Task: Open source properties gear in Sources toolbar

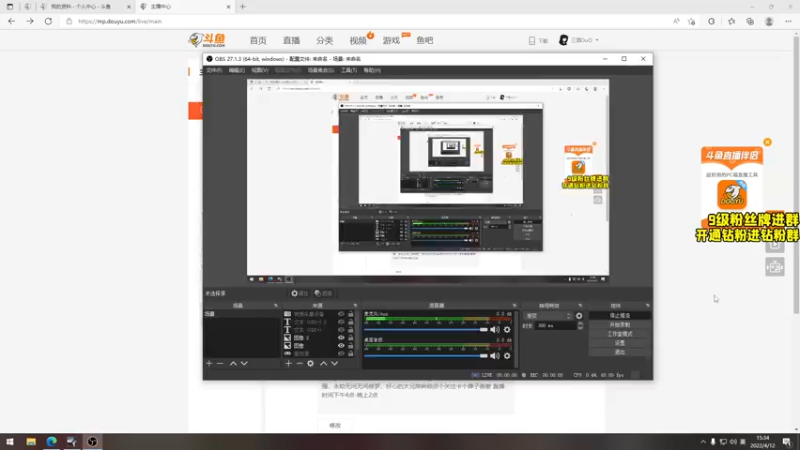Action: [x=310, y=363]
